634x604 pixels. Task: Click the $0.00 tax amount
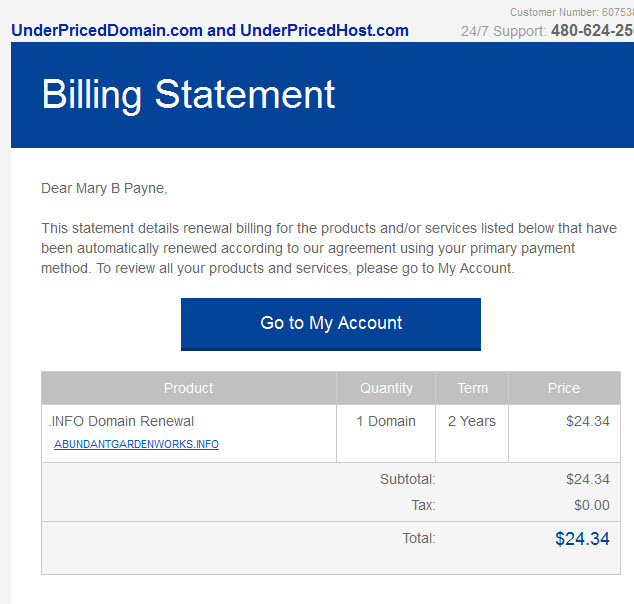pyautogui.click(x=592, y=505)
